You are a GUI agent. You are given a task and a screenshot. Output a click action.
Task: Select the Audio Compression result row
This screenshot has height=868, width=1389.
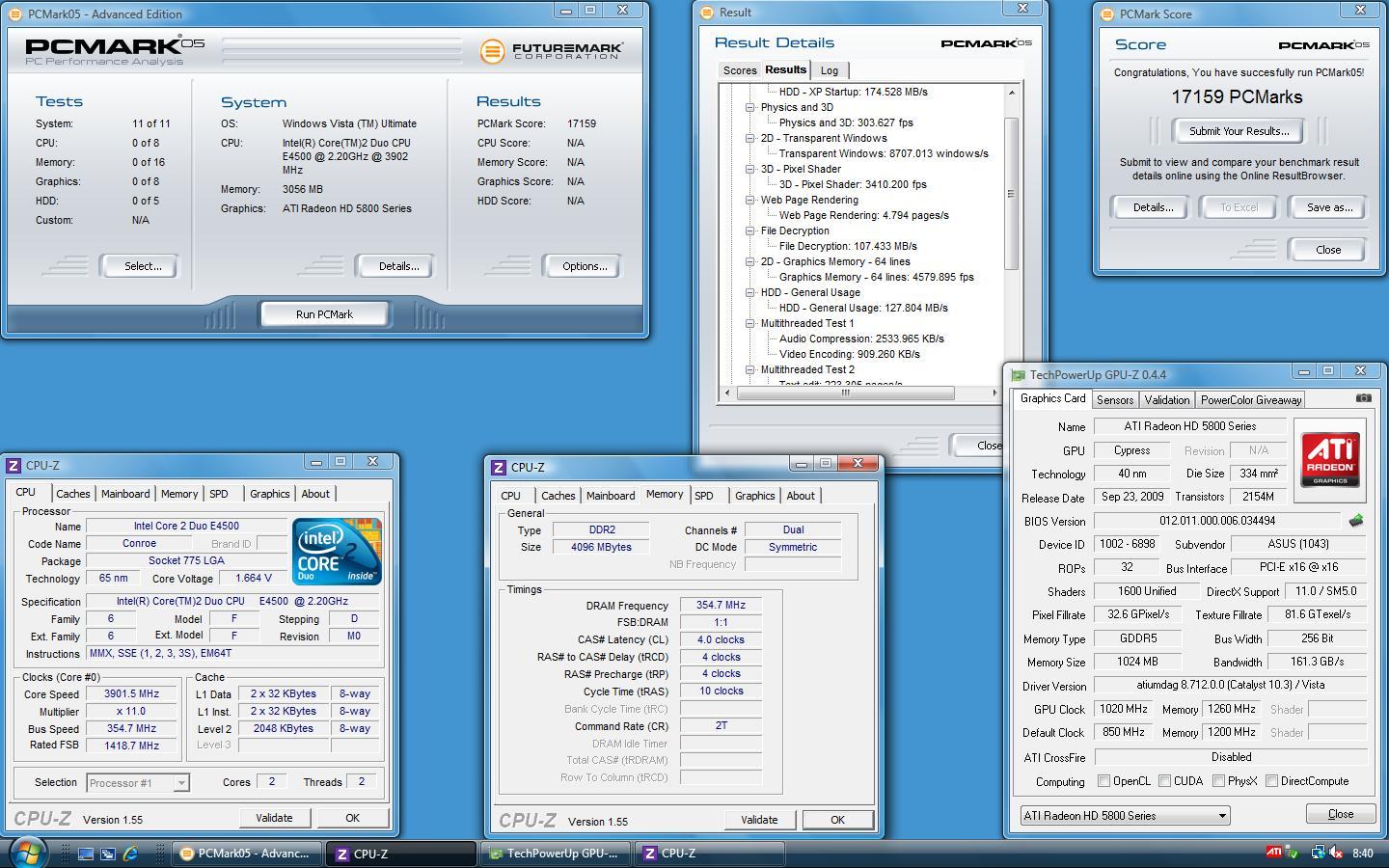click(861, 339)
